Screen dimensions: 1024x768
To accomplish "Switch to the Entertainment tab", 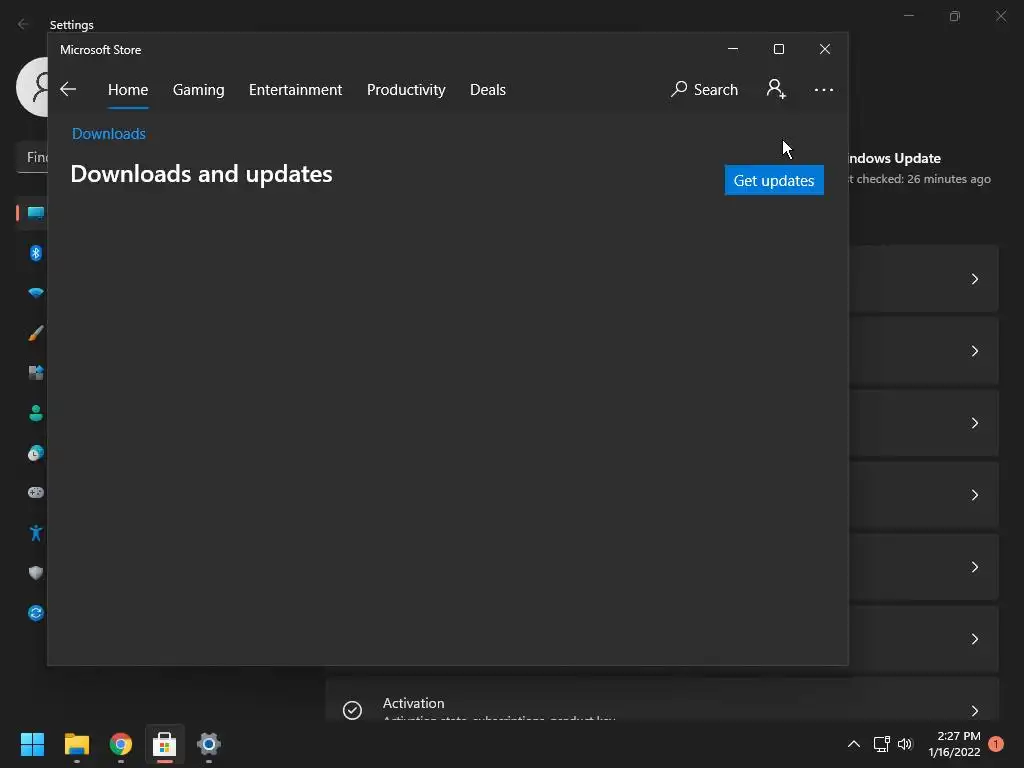I will [295, 89].
